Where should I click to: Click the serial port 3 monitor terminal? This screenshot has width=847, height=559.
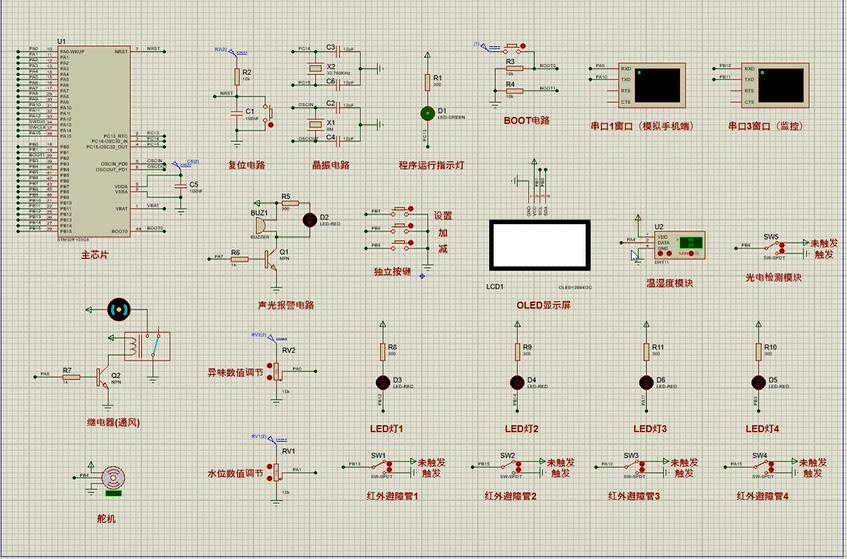click(x=775, y=85)
